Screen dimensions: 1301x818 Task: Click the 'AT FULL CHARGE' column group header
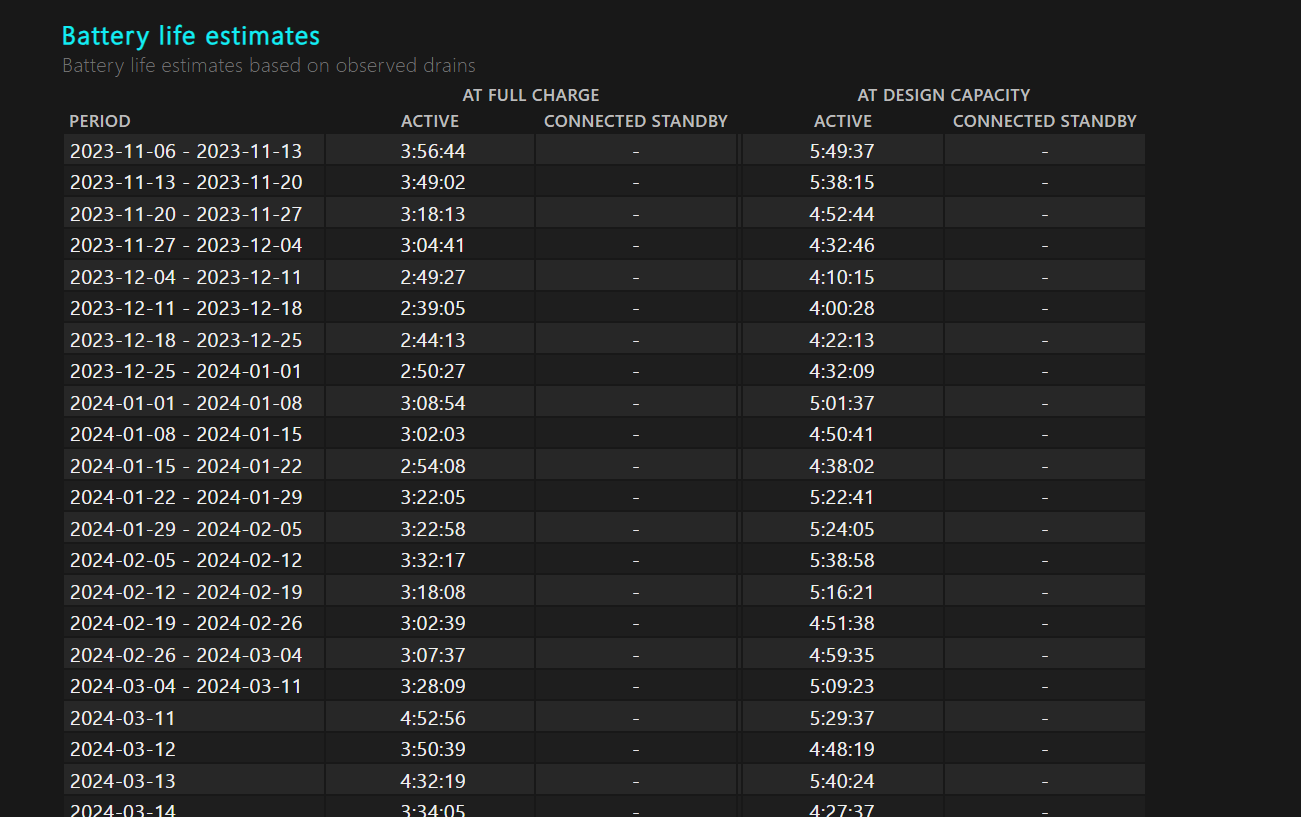click(x=531, y=95)
